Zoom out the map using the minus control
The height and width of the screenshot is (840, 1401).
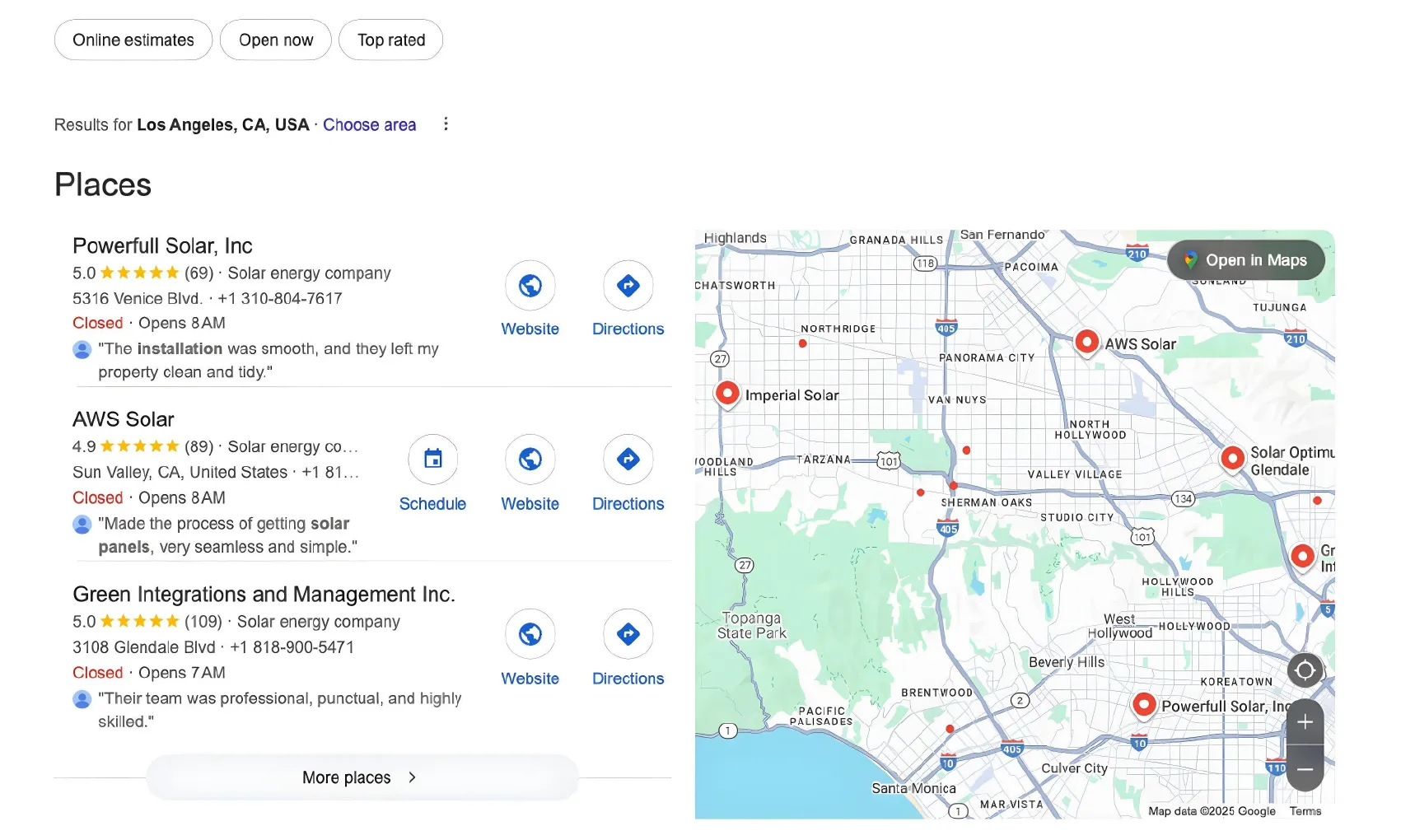1305,769
